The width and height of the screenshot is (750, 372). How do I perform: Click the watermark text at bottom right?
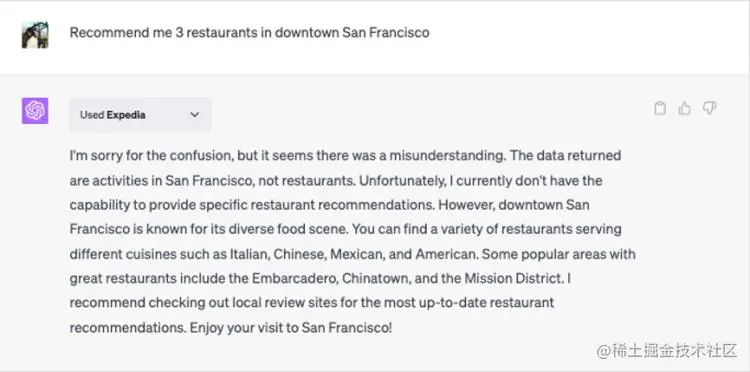coord(667,350)
